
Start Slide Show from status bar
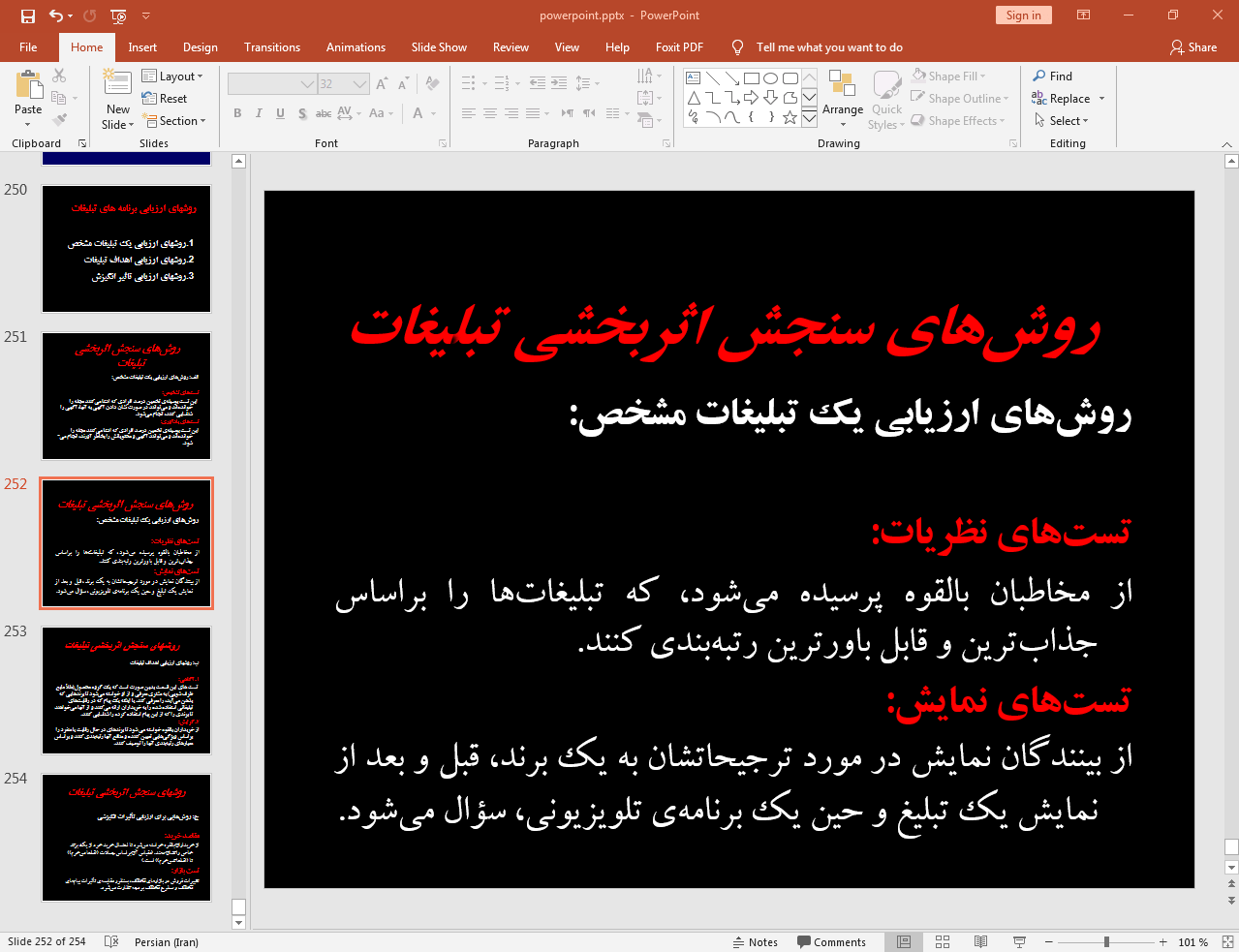click(1019, 941)
